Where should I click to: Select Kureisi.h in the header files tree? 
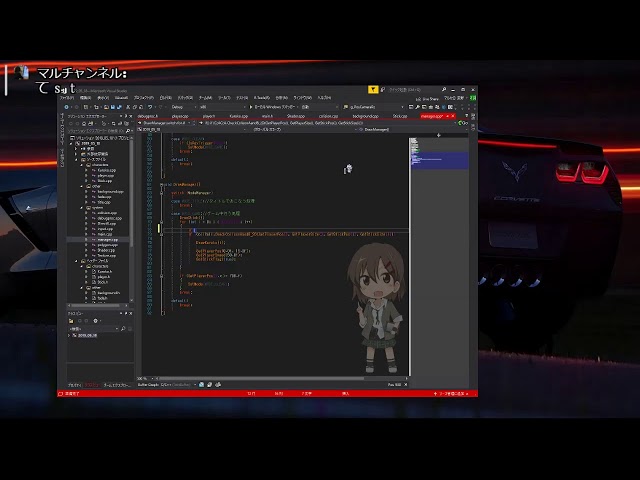click(105, 271)
